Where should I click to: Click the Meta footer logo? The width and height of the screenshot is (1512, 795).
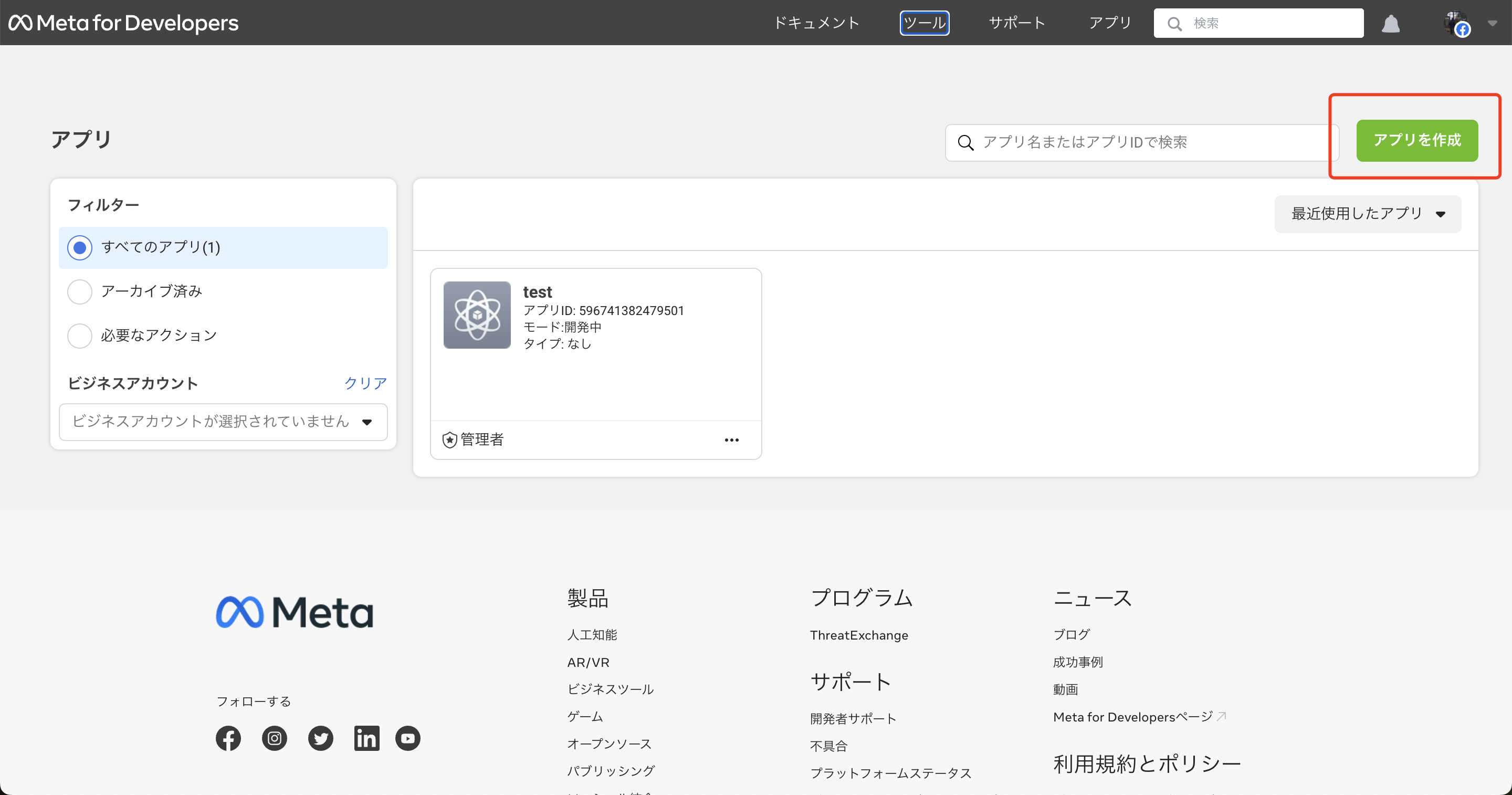[295, 612]
